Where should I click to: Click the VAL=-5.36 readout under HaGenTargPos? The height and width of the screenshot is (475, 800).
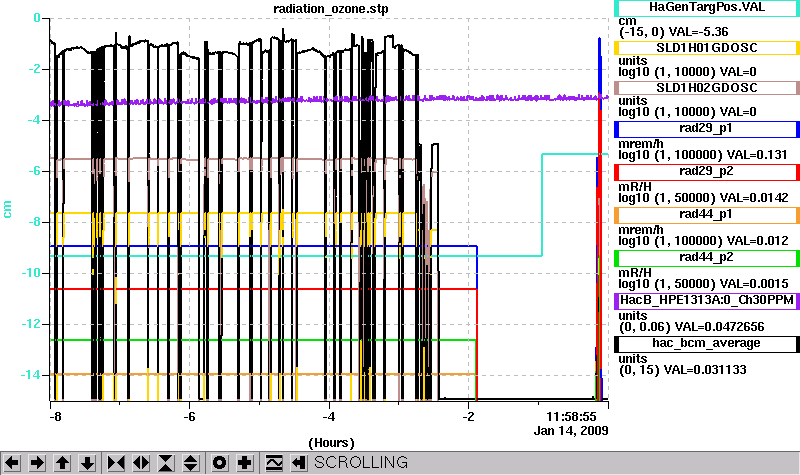coord(698,32)
